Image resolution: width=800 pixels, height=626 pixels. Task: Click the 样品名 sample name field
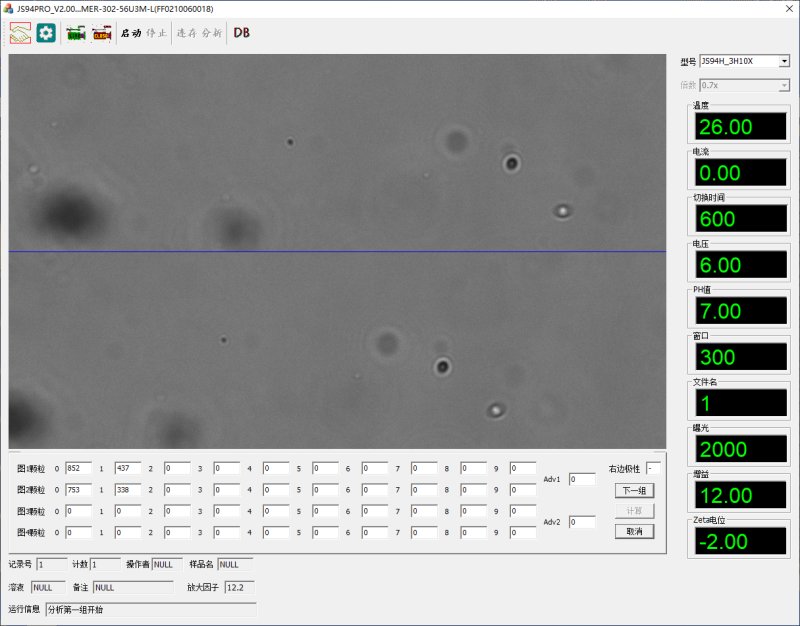coord(235,565)
